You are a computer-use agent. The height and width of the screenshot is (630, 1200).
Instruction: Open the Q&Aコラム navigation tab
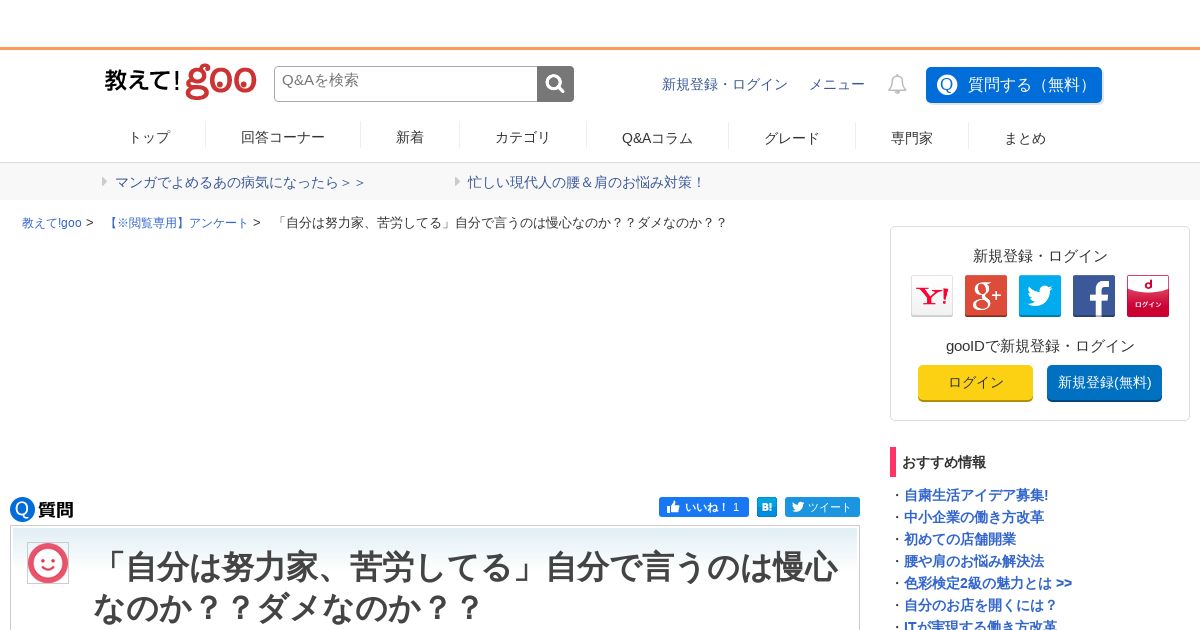coord(657,138)
